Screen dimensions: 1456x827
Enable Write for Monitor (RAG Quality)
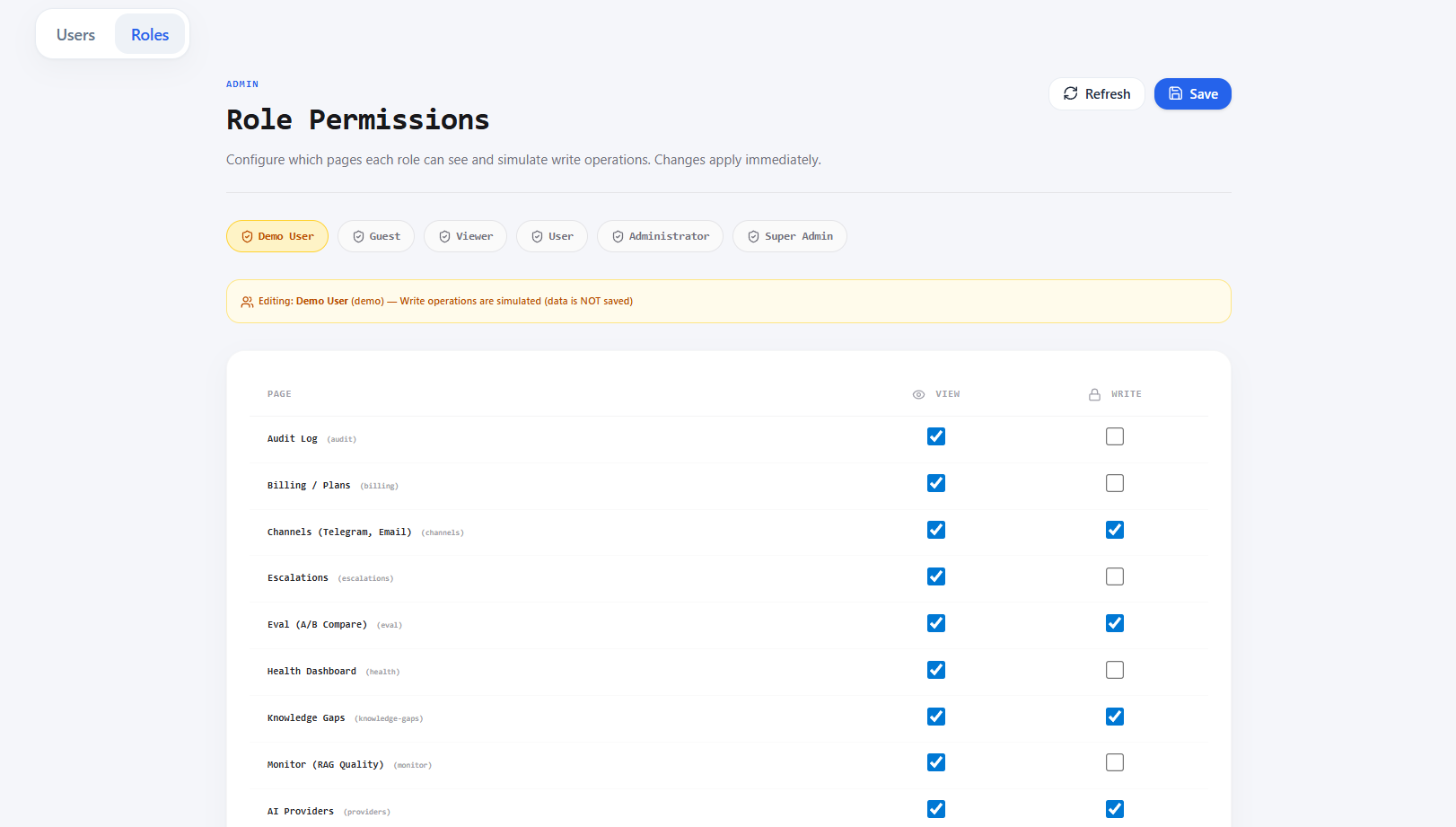(1115, 762)
